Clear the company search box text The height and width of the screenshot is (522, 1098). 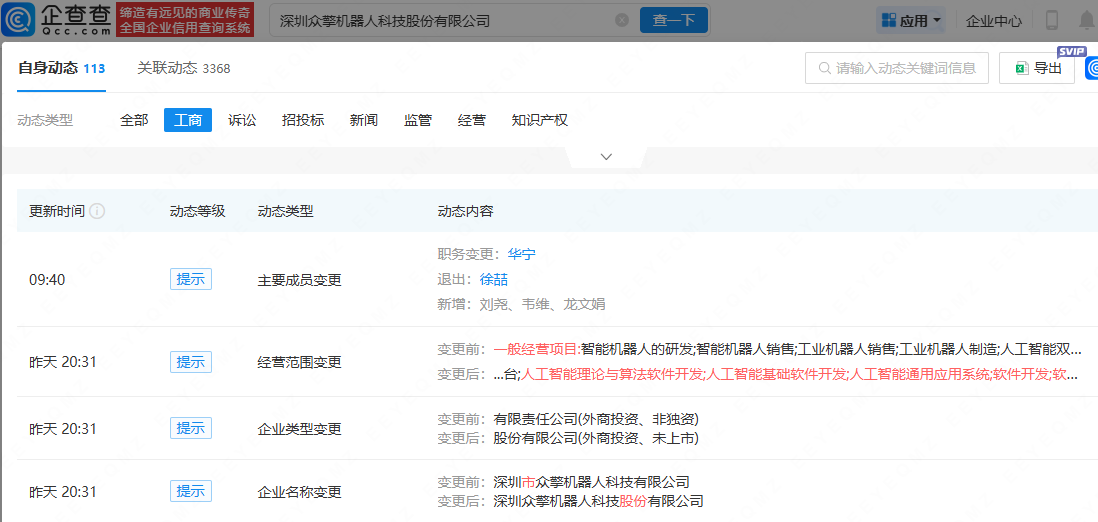click(x=622, y=20)
